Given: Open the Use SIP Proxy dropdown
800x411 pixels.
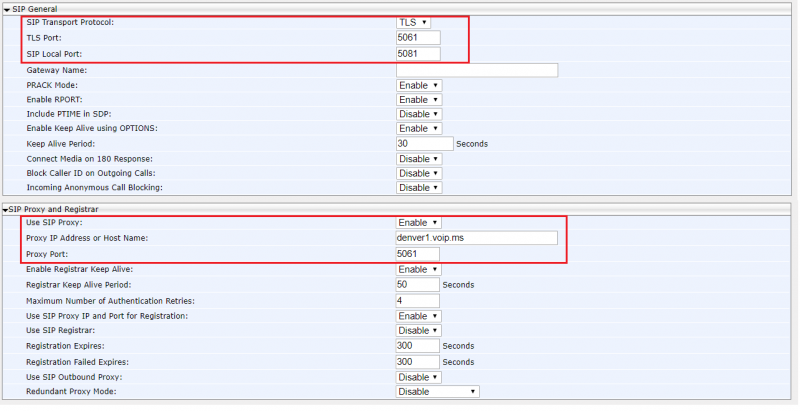Looking at the screenshot, I should tap(418, 223).
